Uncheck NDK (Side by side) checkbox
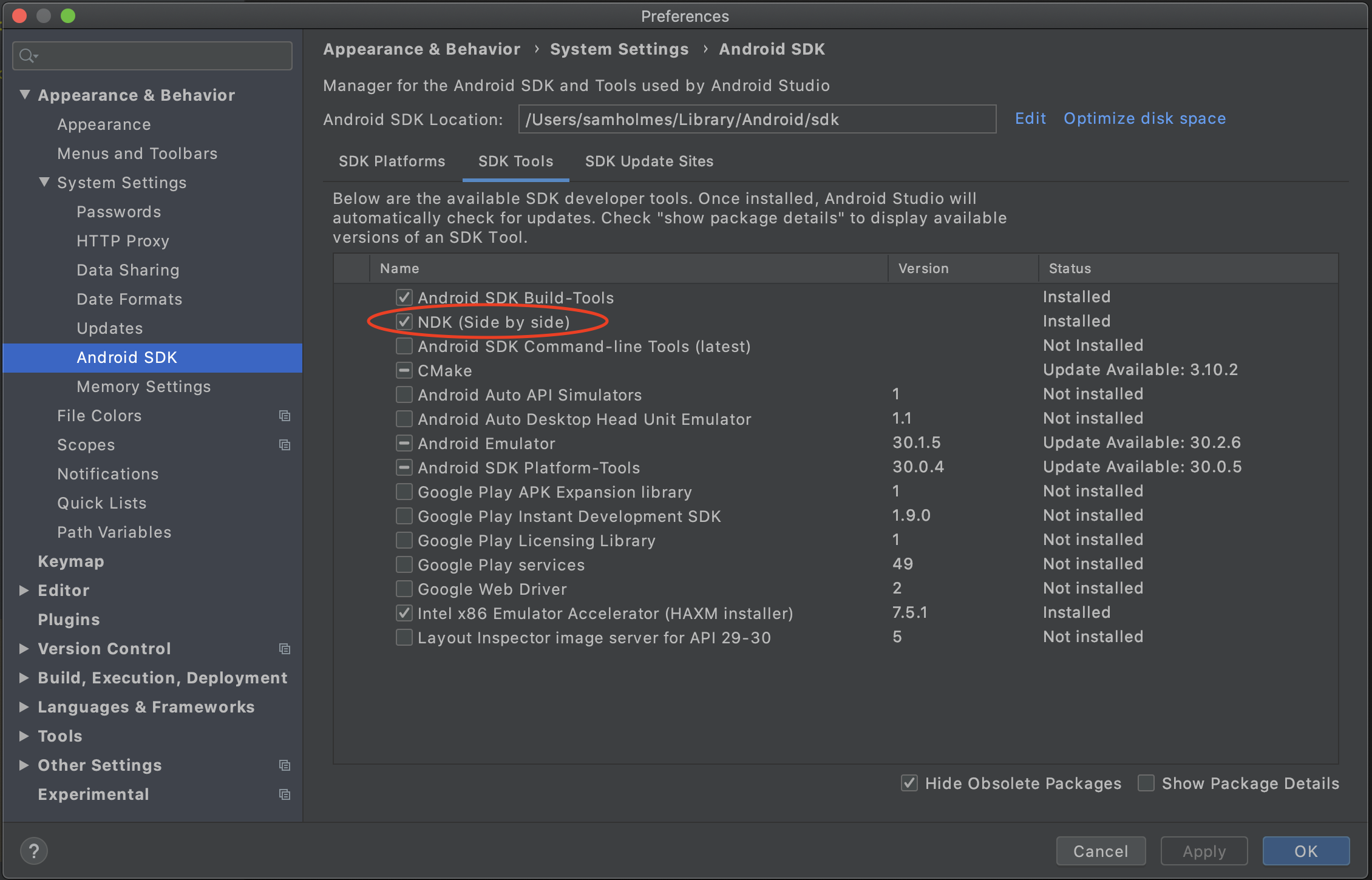This screenshot has width=1372, height=880. pos(404,322)
